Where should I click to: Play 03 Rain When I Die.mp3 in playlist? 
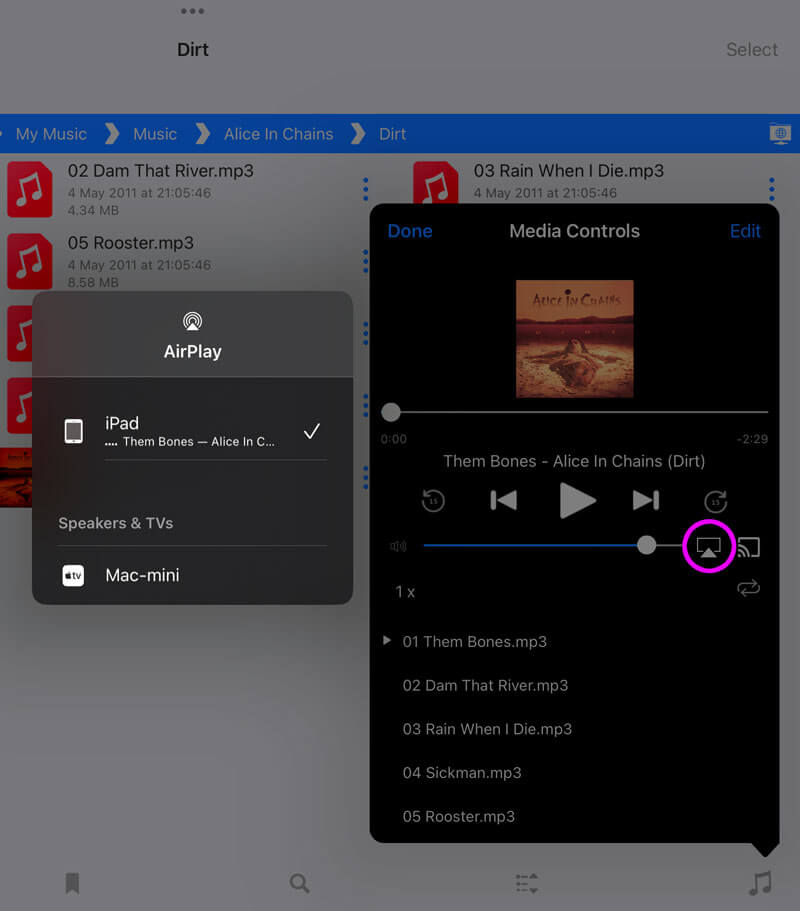pos(487,729)
